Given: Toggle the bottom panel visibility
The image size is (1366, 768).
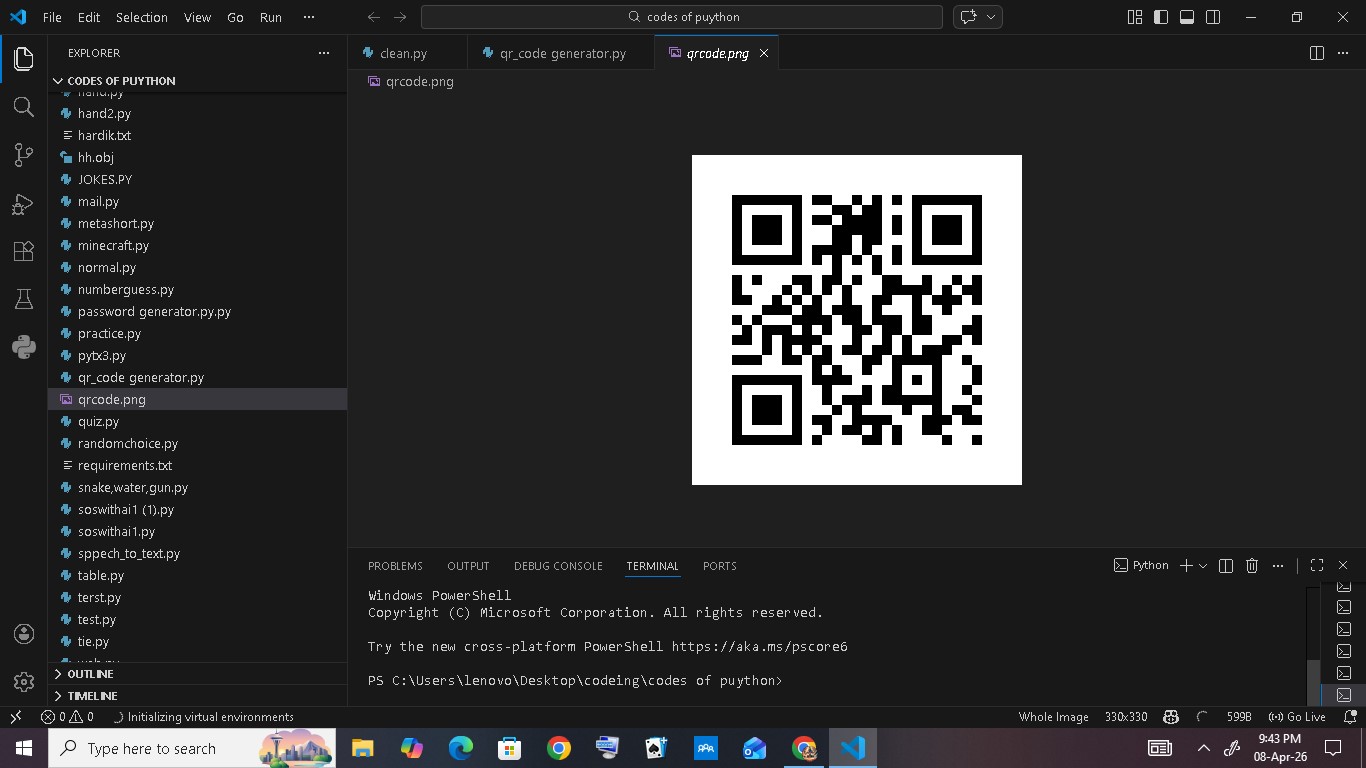Looking at the screenshot, I should [x=1187, y=17].
